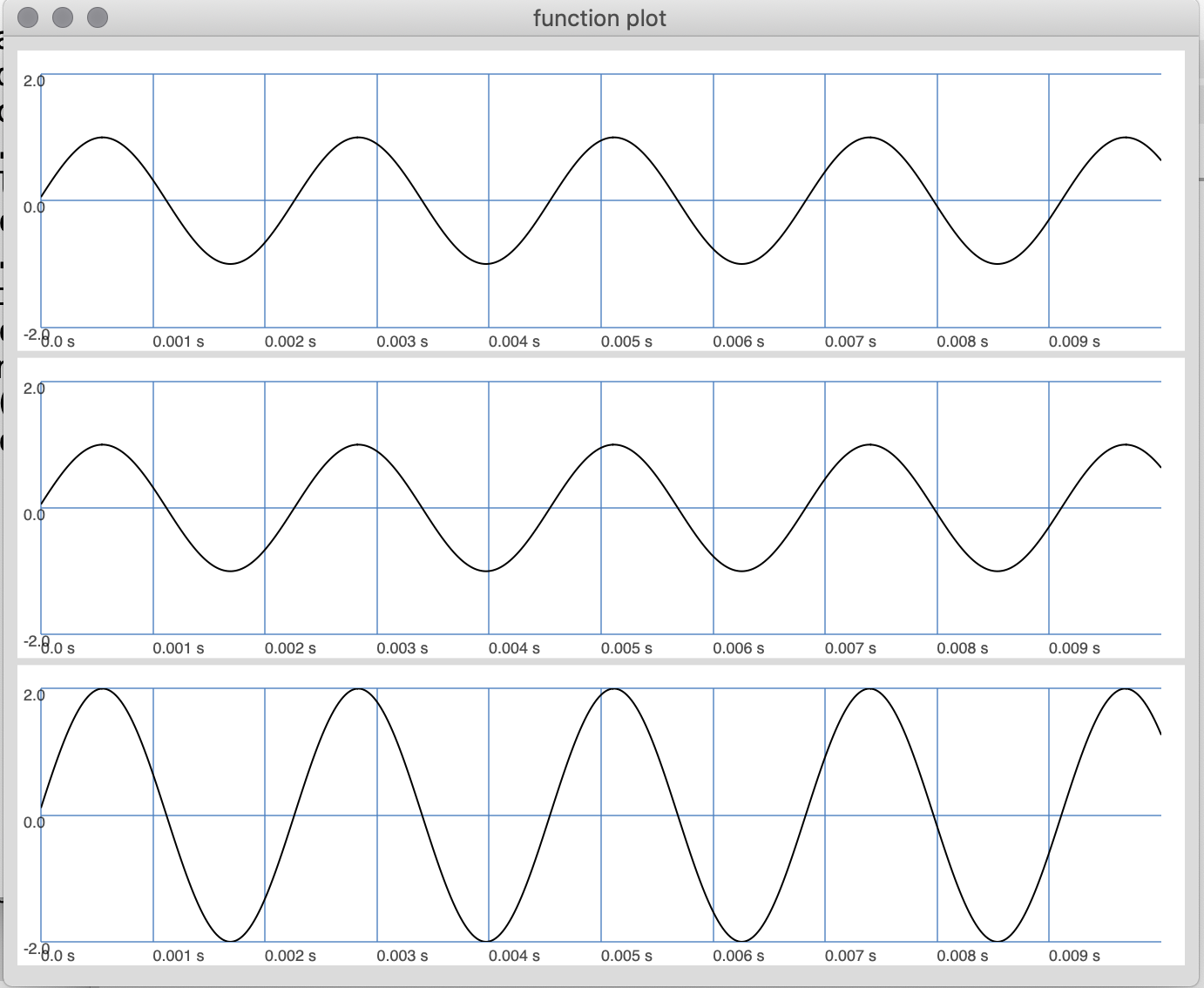Click the "0.009 s" label in middle plot
1204x988 pixels.
point(1074,648)
